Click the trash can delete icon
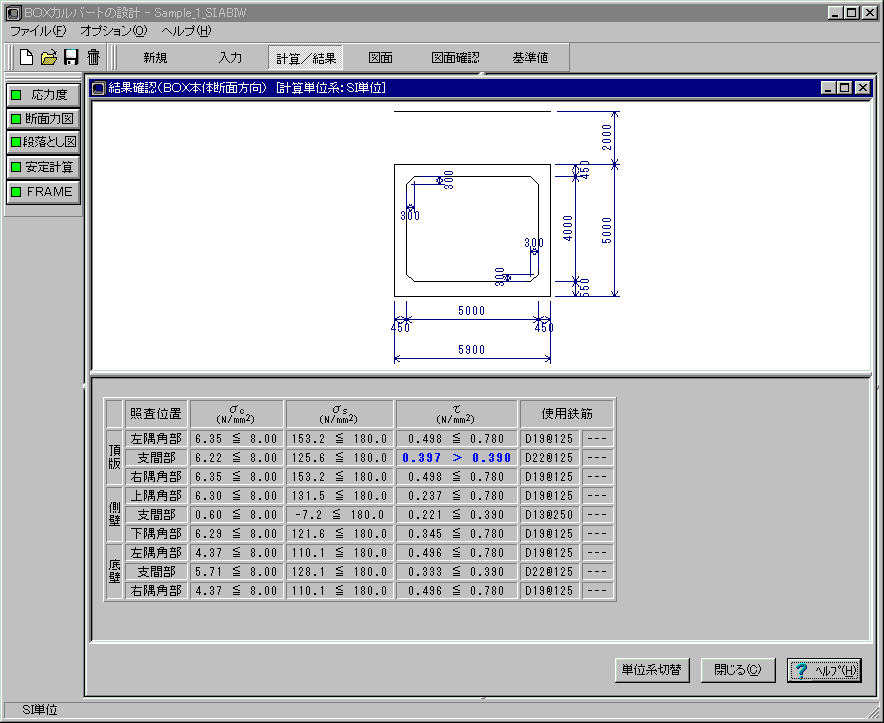This screenshot has width=884, height=723. coord(93,57)
